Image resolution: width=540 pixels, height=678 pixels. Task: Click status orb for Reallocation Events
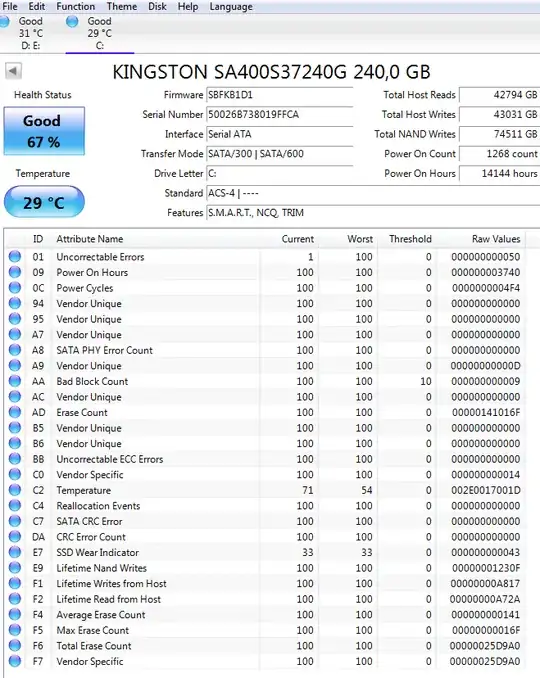[x=15, y=505]
